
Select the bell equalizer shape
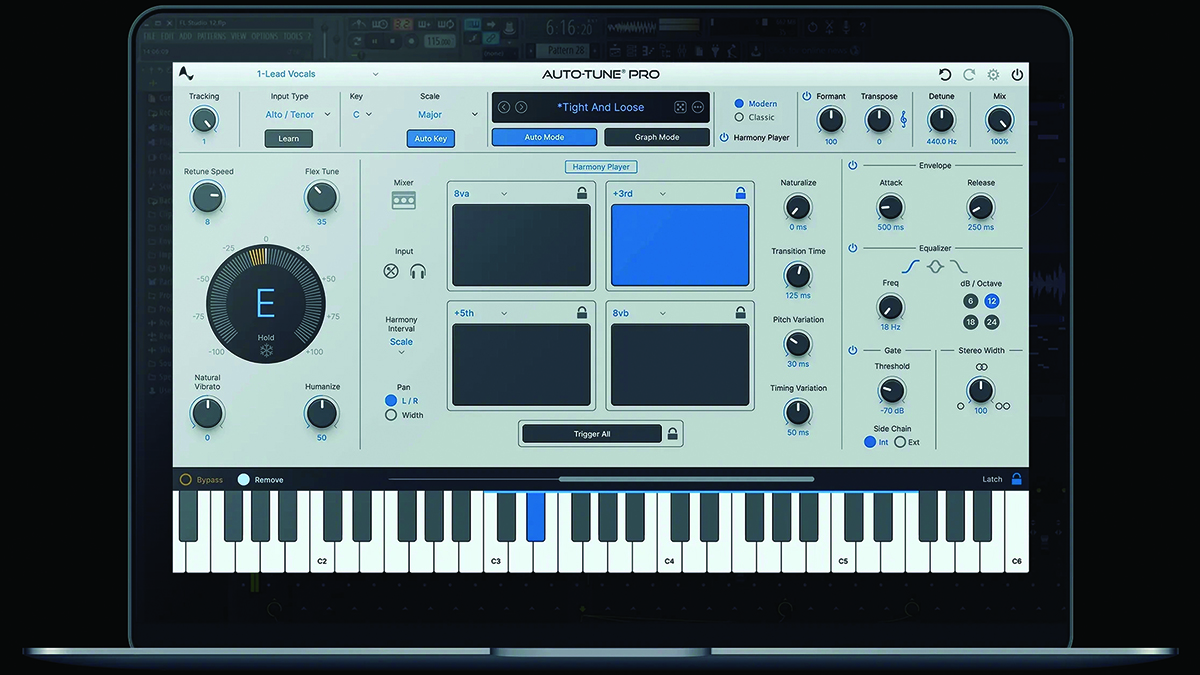pyautogui.click(x=935, y=267)
